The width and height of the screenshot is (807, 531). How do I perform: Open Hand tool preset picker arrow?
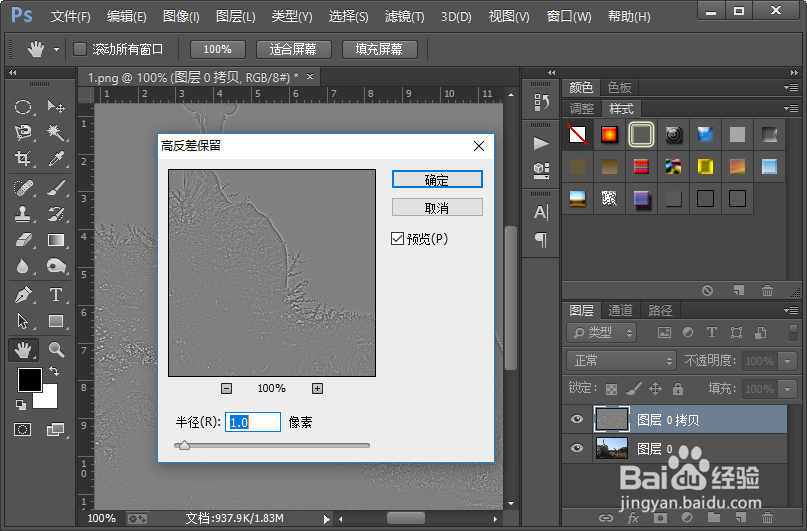click(56, 49)
